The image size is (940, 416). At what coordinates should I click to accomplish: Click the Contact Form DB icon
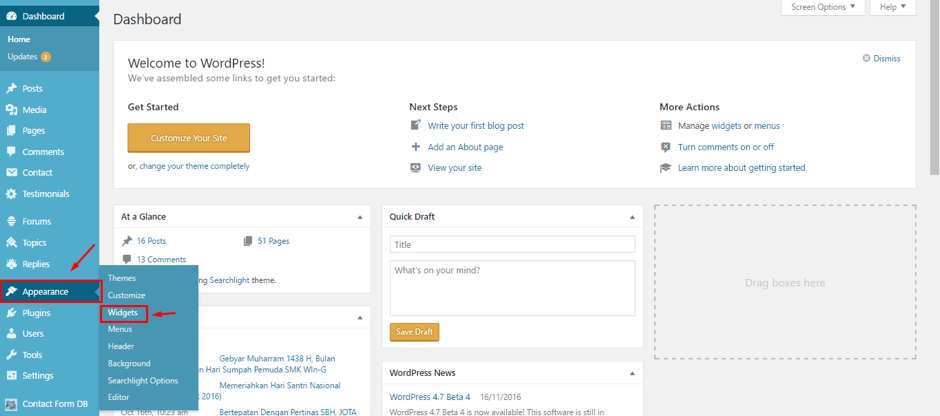pyautogui.click(x=11, y=404)
